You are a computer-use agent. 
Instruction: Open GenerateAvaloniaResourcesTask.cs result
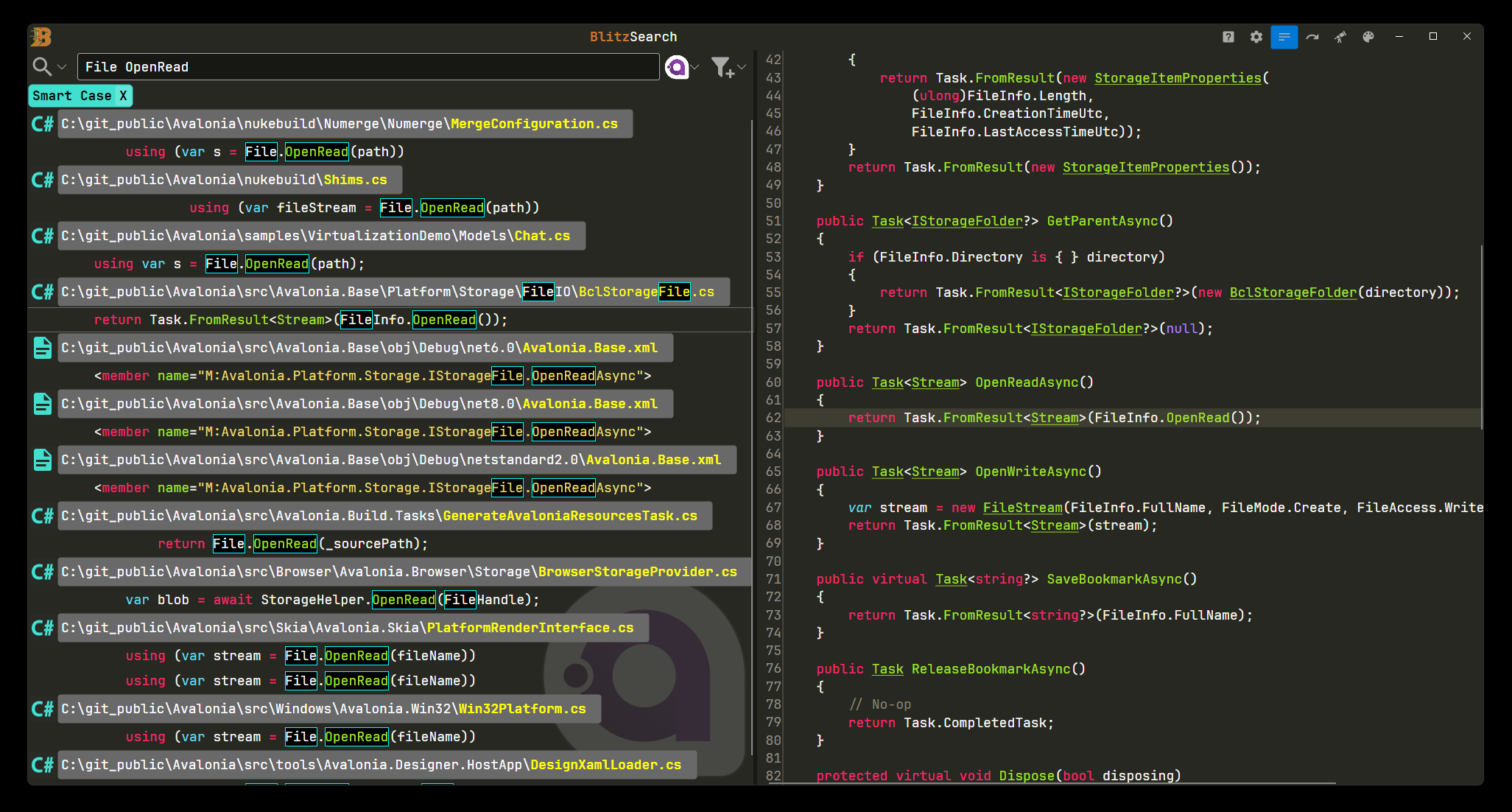tap(384, 516)
